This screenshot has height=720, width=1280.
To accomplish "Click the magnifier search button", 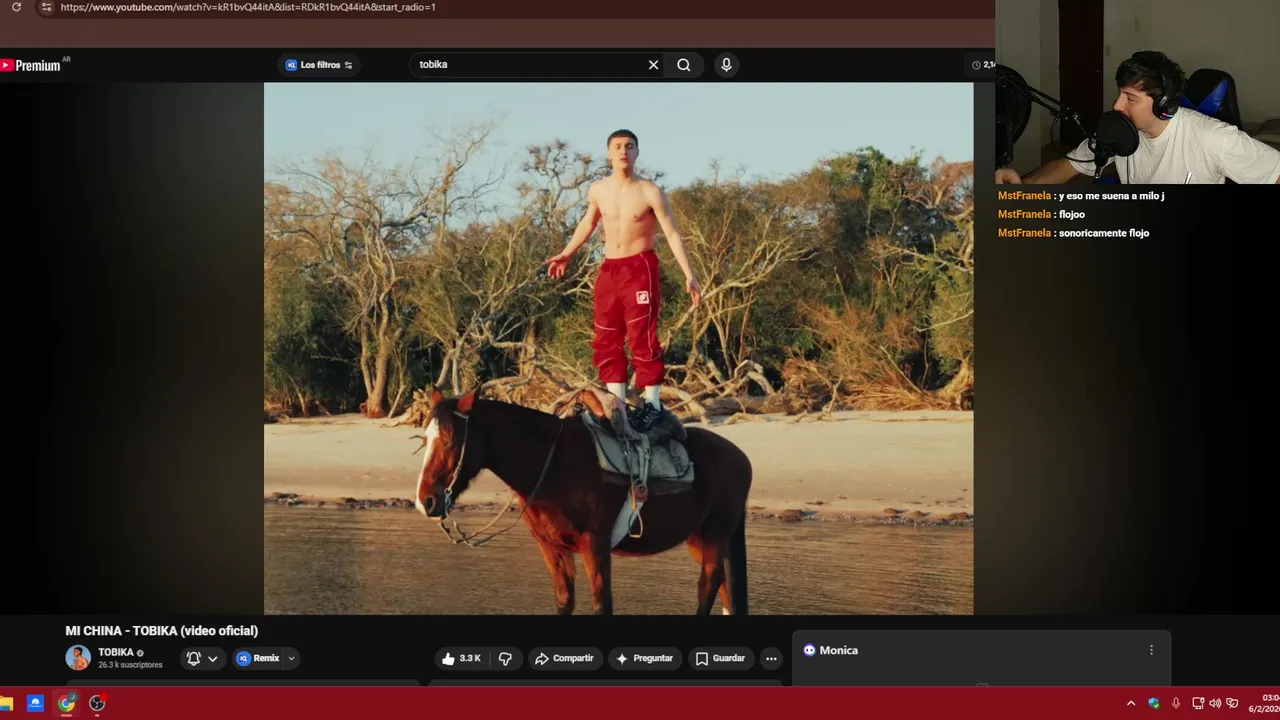I will click(x=683, y=65).
